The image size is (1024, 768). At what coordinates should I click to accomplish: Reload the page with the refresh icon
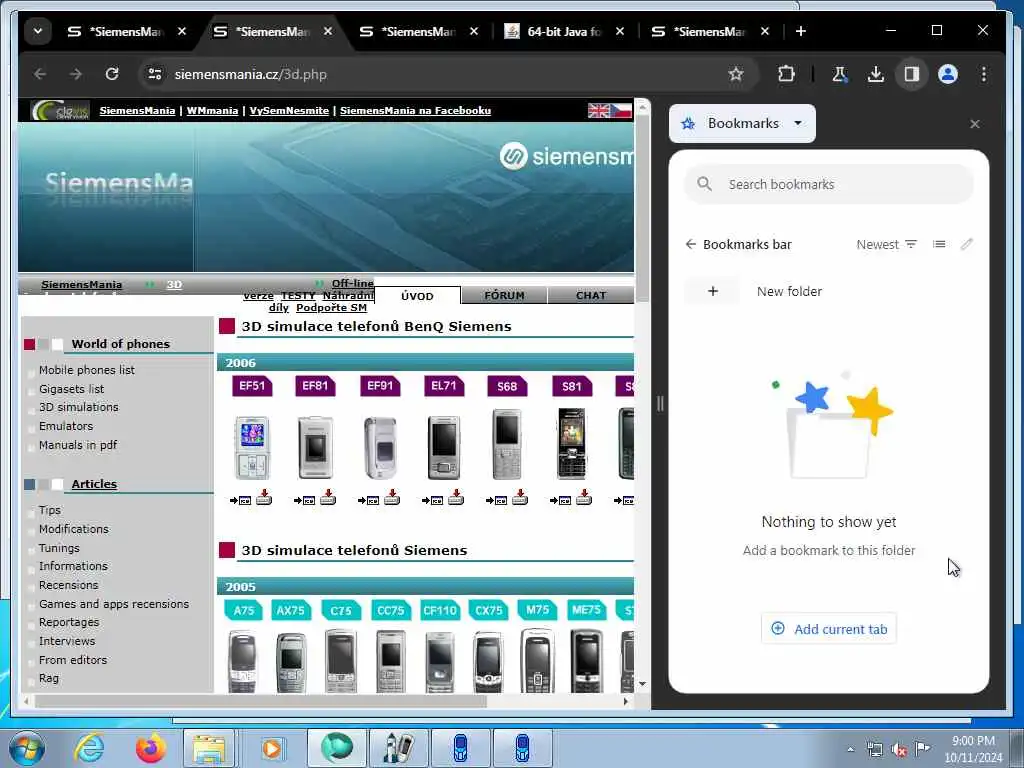[x=112, y=74]
